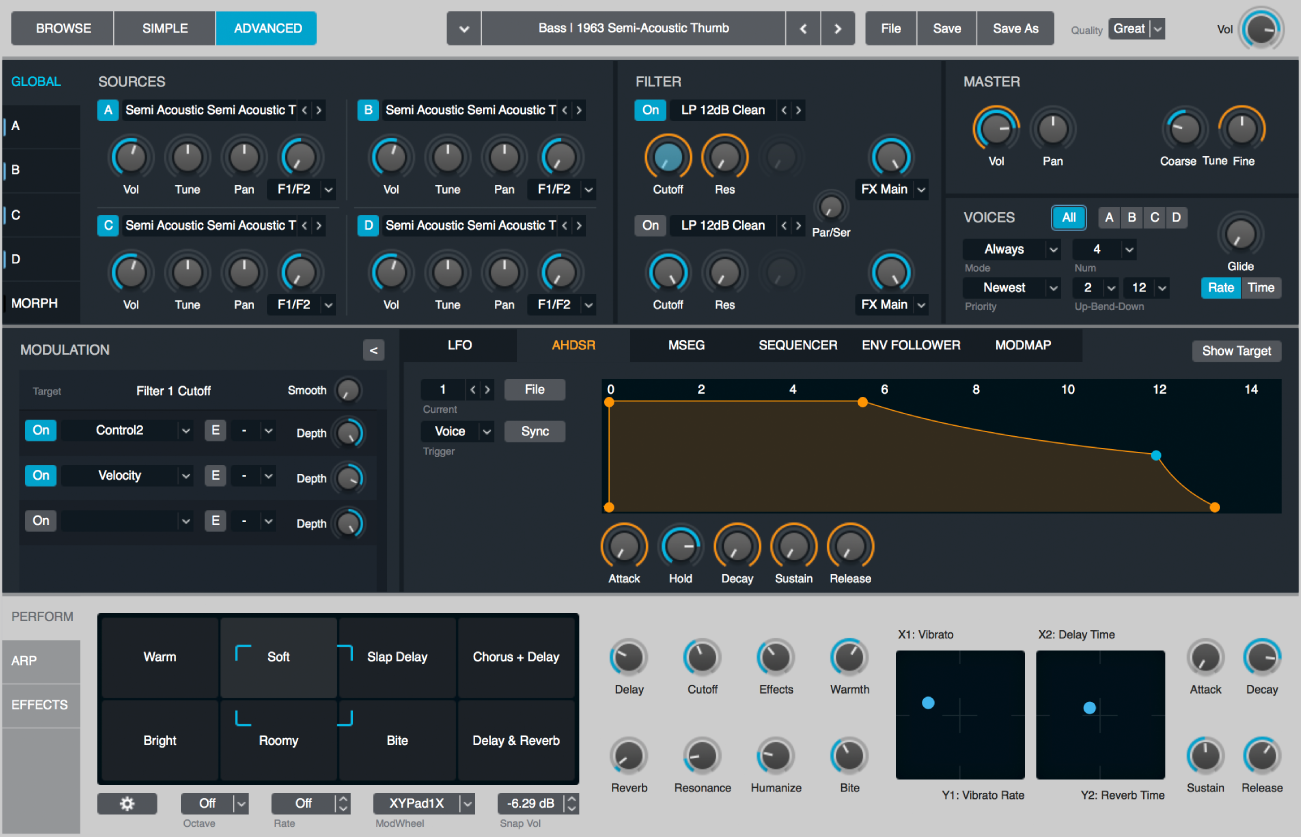1304x838 pixels.
Task: Click the Smooth knob next to Filter 1 Cutoff target
Action: [x=348, y=390]
